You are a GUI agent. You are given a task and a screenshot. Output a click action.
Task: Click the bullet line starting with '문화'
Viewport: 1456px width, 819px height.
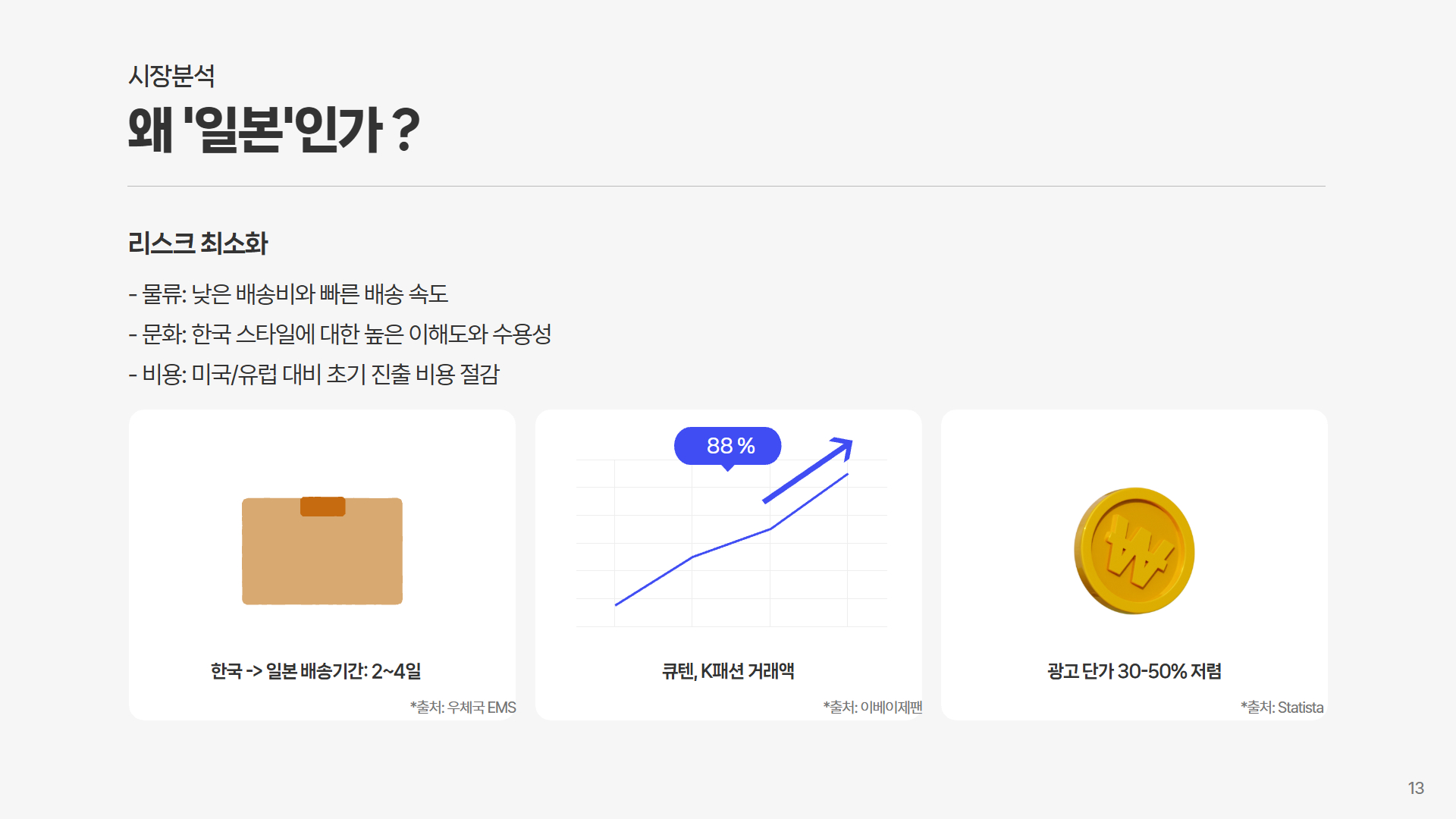point(340,334)
